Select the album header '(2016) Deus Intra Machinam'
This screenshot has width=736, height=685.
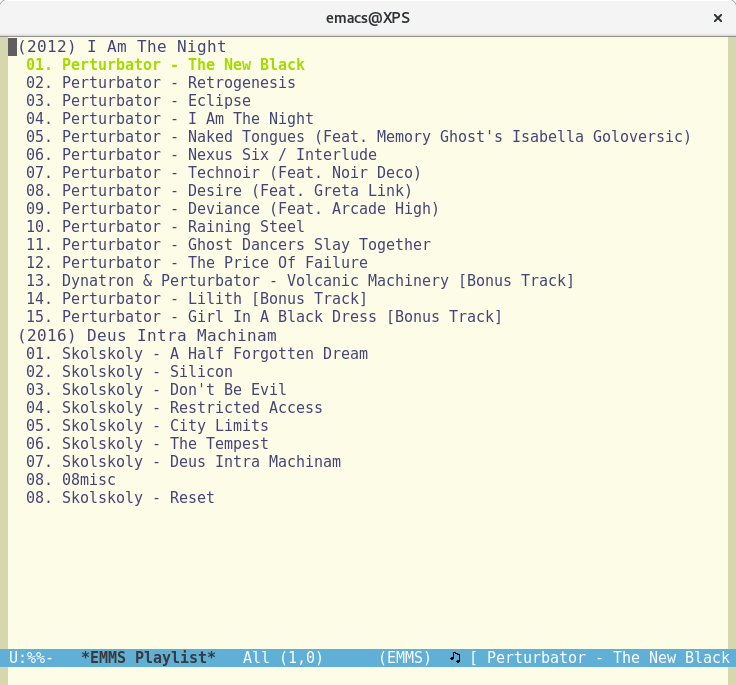coord(147,335)
